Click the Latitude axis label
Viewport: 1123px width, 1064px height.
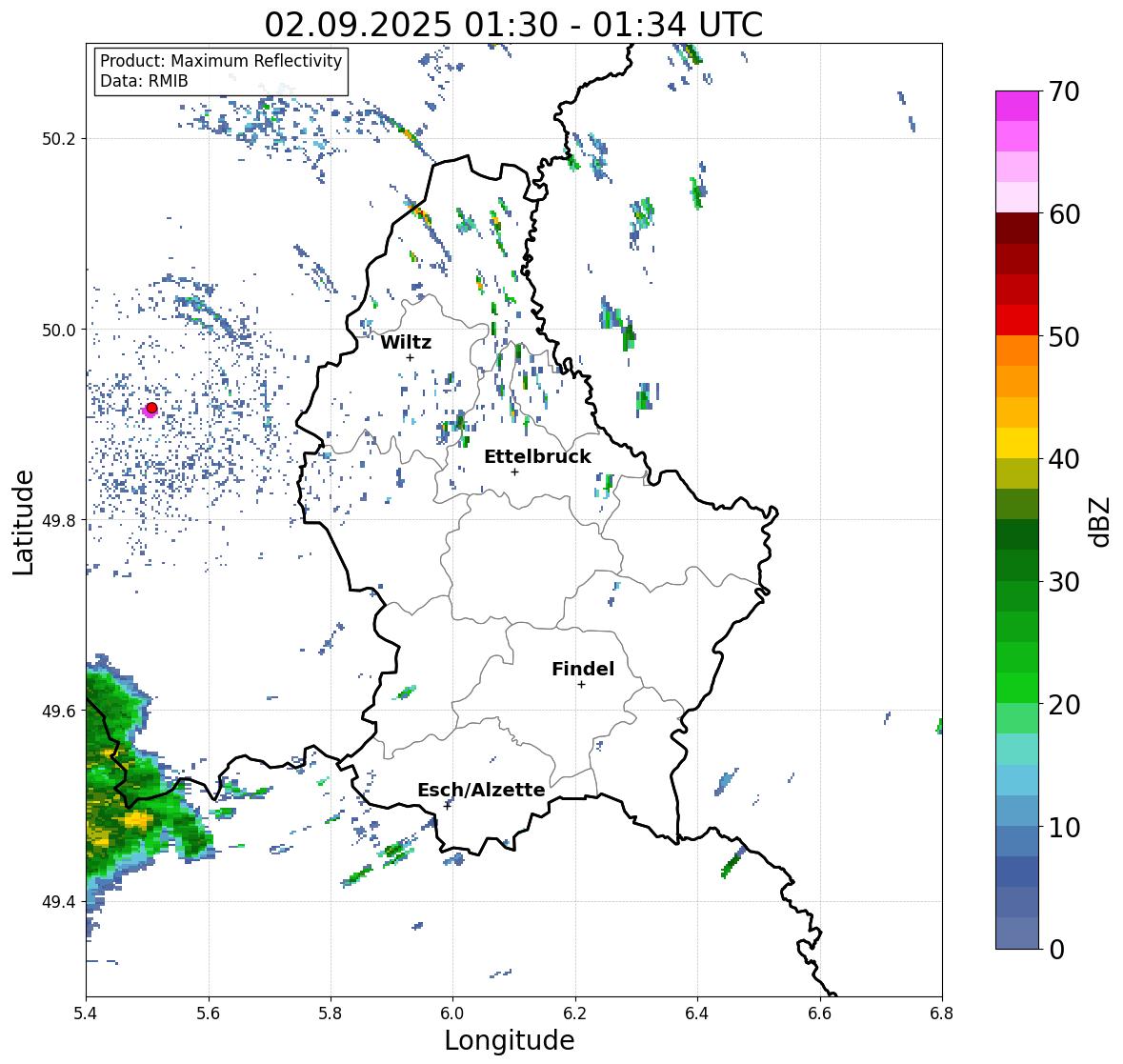pos(23,523)
